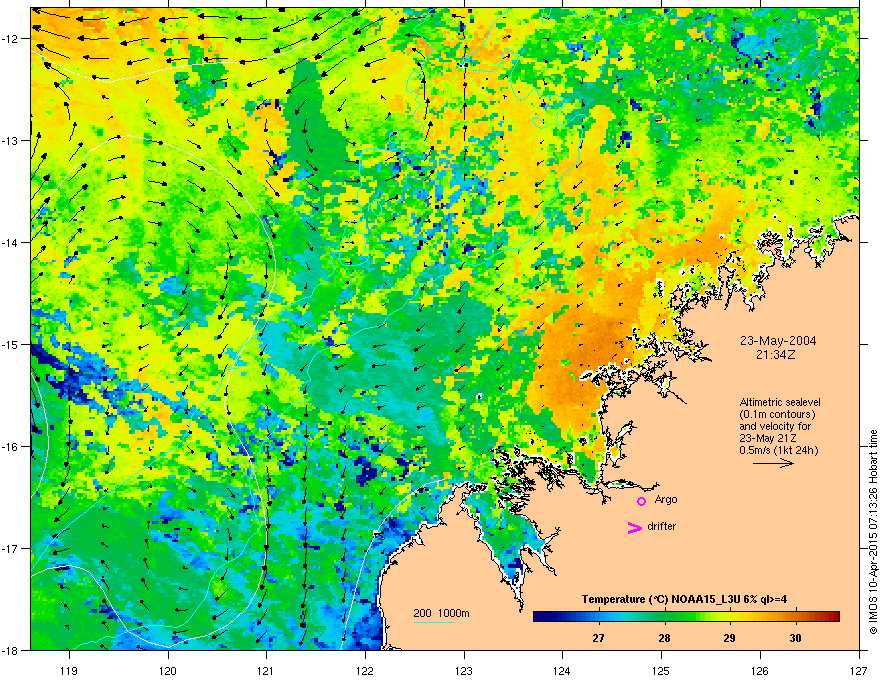
Task: Click latitude axis label -13
Action: [10, 141]
